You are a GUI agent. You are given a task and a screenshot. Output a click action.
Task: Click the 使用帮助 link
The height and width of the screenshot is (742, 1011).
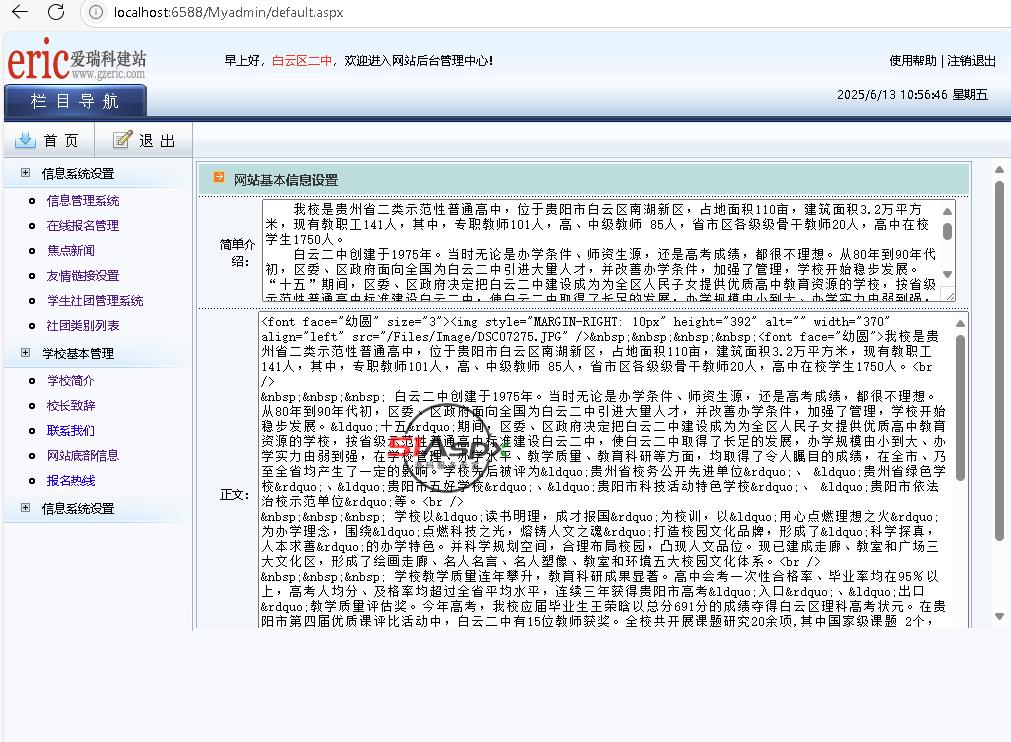(913, 61)
